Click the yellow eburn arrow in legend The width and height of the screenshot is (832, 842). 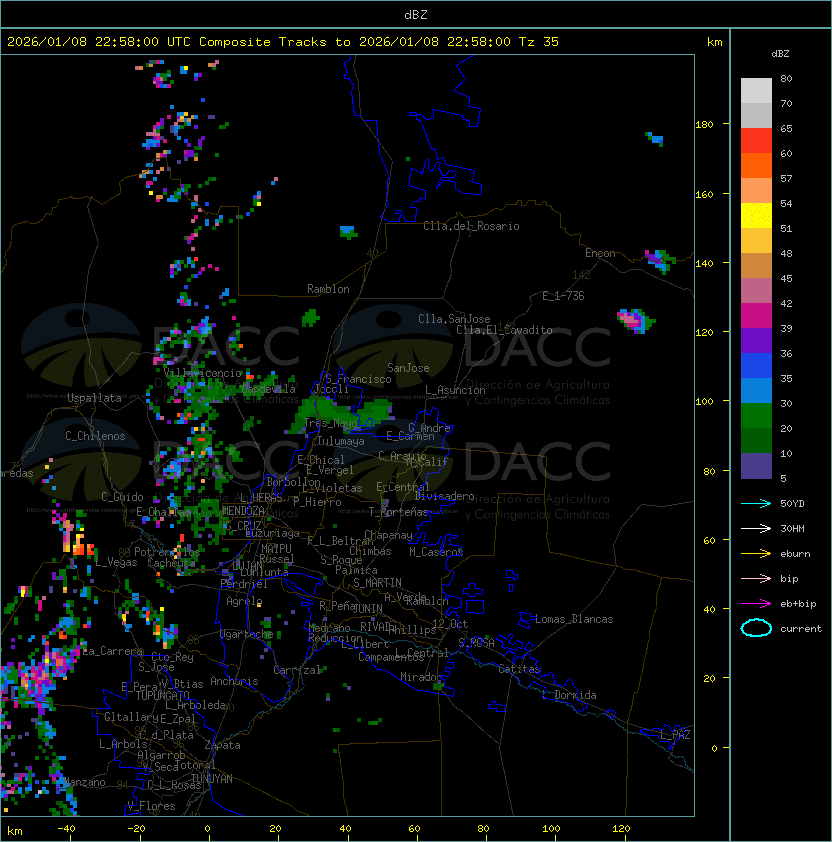756,554
